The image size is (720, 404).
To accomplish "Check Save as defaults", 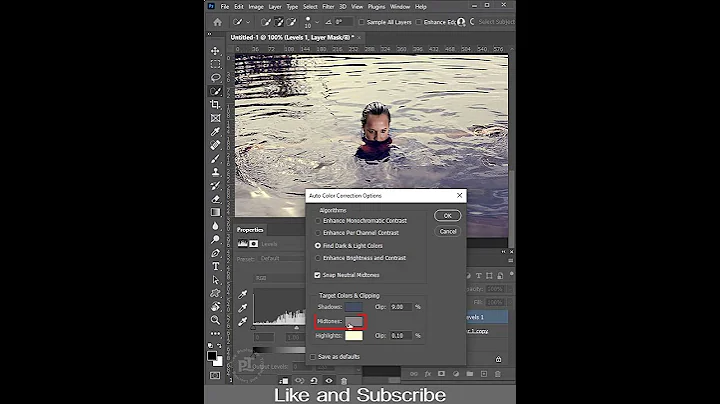I will [x=313, y=357].
